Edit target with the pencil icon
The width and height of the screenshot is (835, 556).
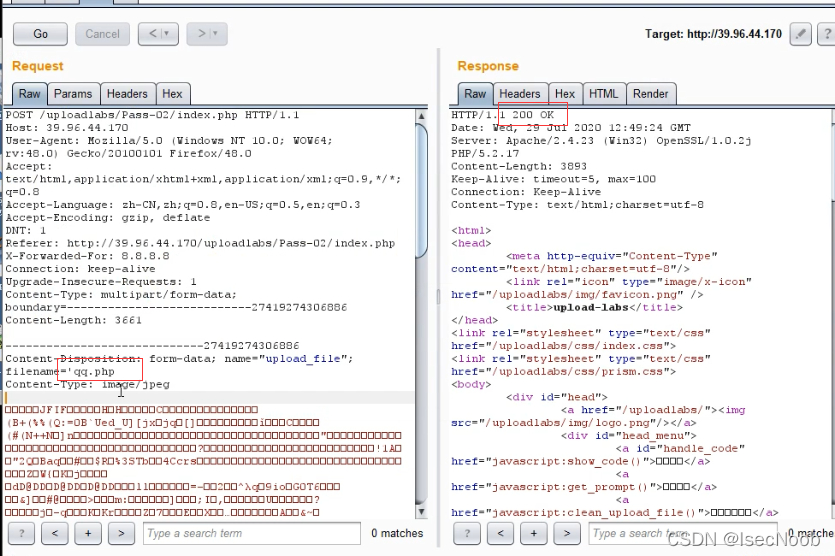pyautogui.click(x=800, y=34)
